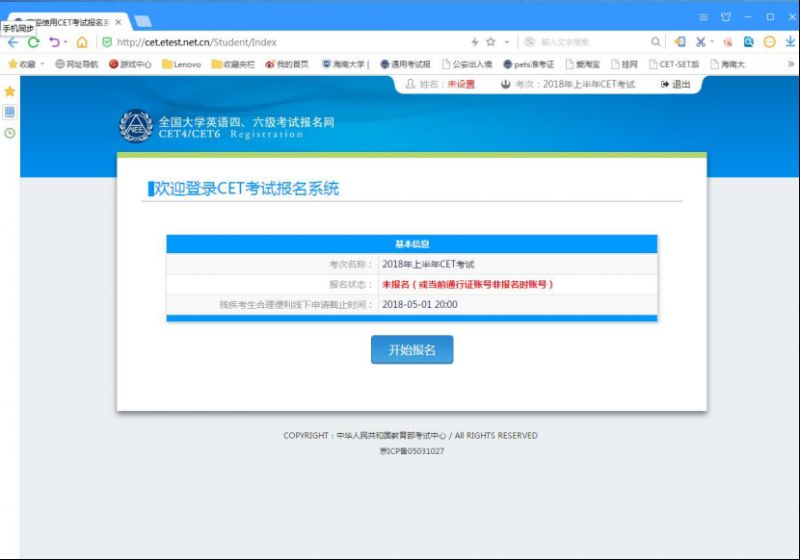Viewport: 800px width, 560px height.
Task: Click into the browser search box
Action: pyautogui.click(x=587, y=42)
